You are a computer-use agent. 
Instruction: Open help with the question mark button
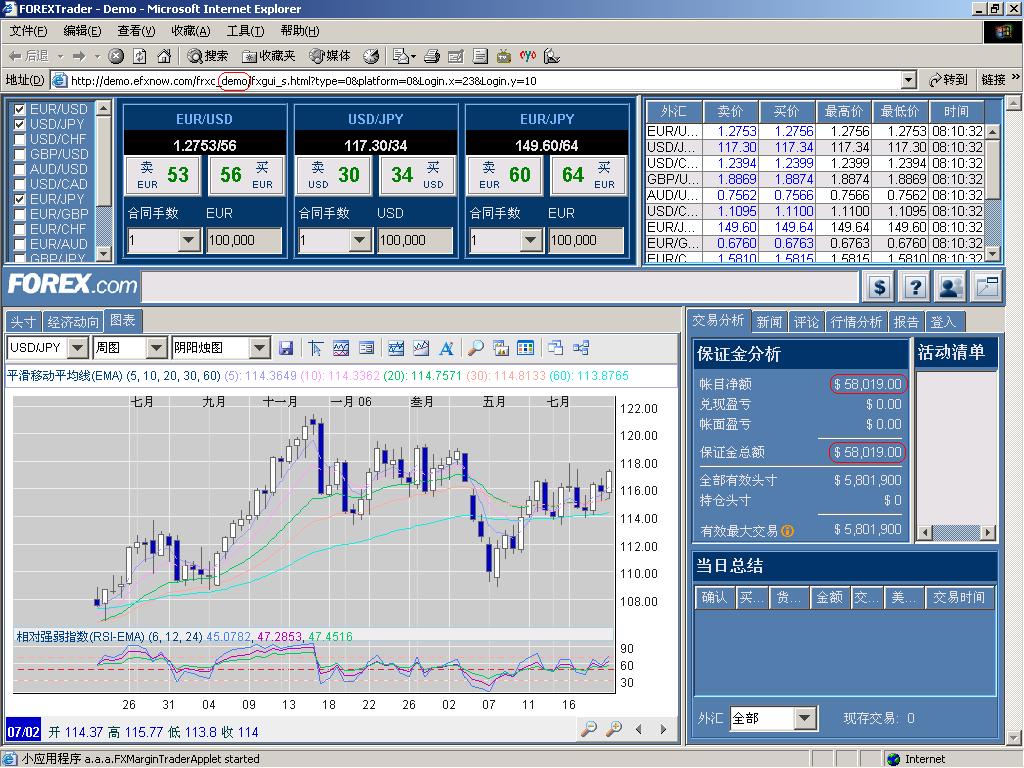(916, 287)
